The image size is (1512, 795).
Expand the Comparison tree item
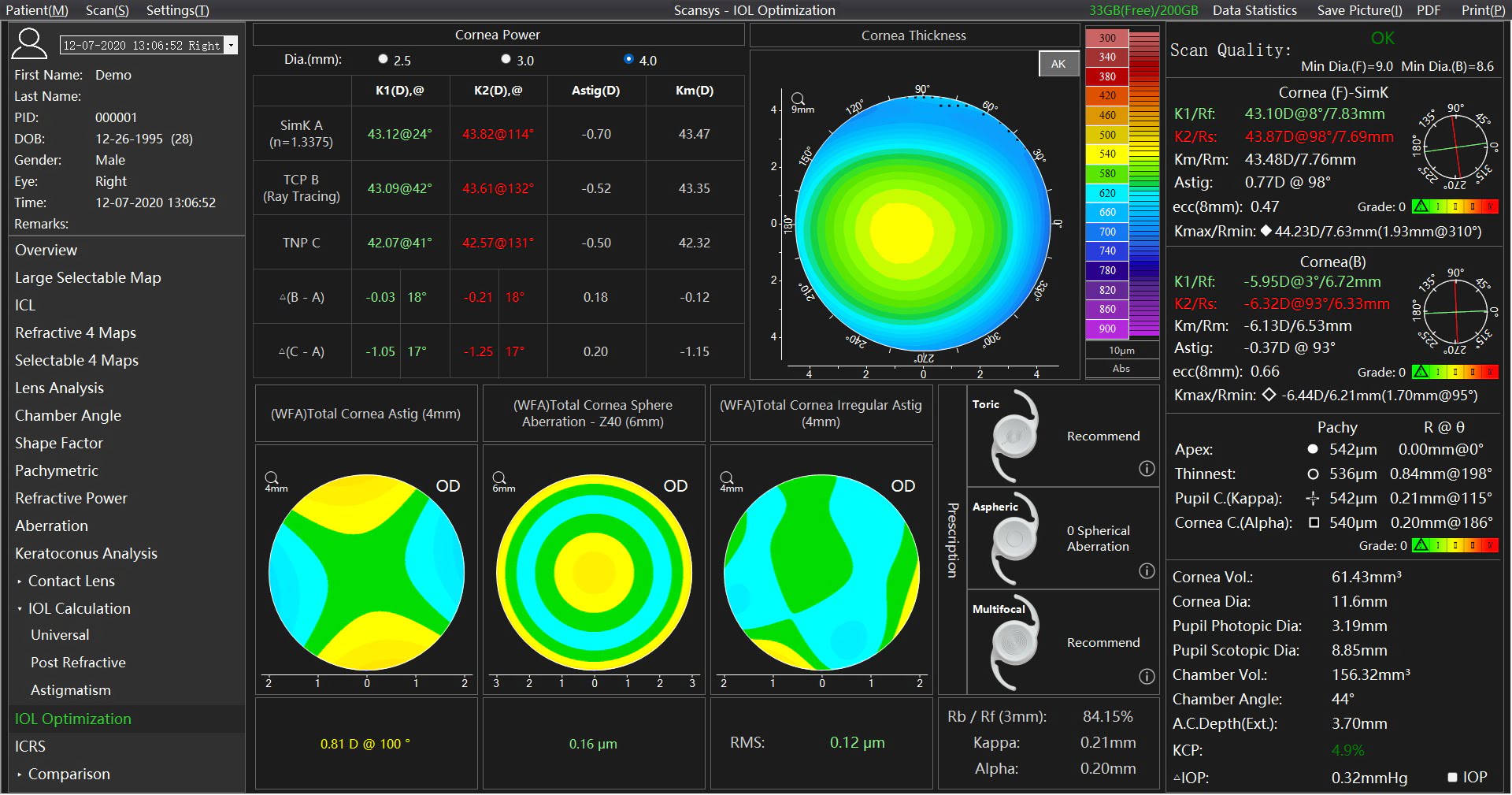point(20,775)
